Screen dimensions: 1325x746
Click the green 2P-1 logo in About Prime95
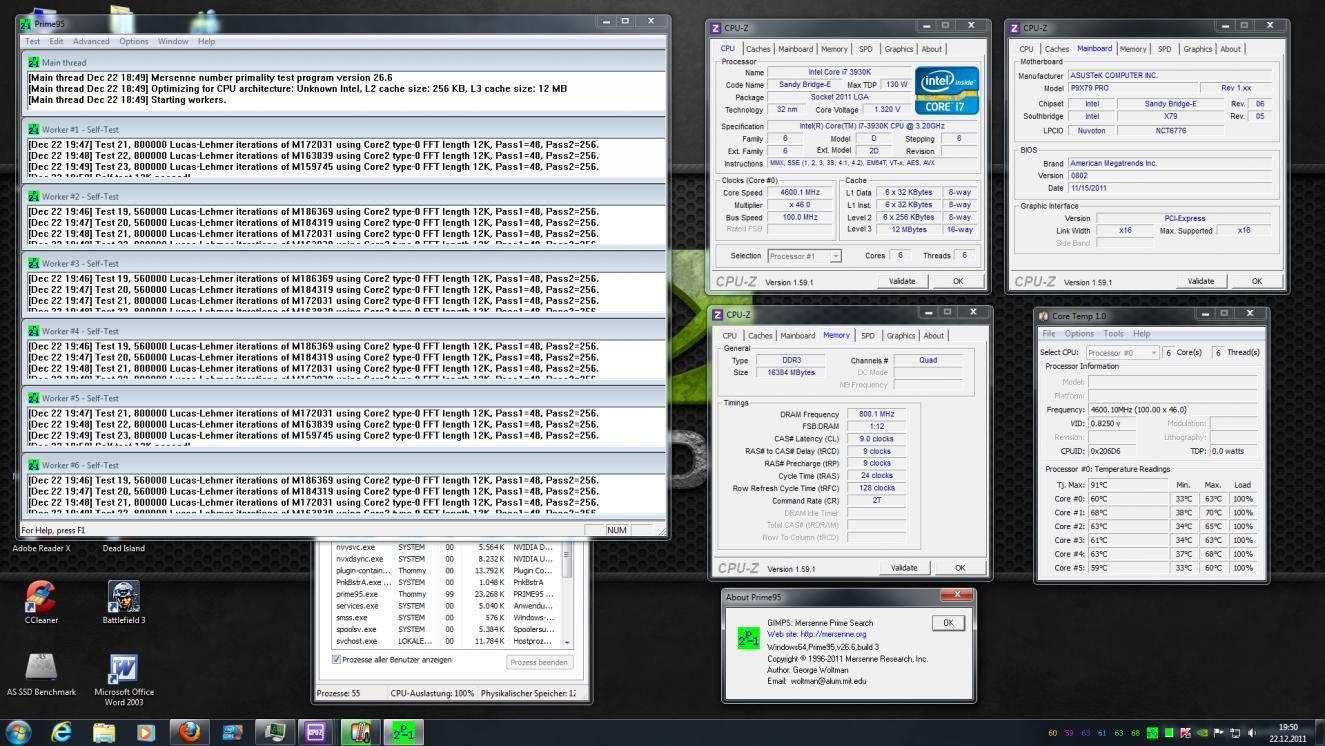748,637
